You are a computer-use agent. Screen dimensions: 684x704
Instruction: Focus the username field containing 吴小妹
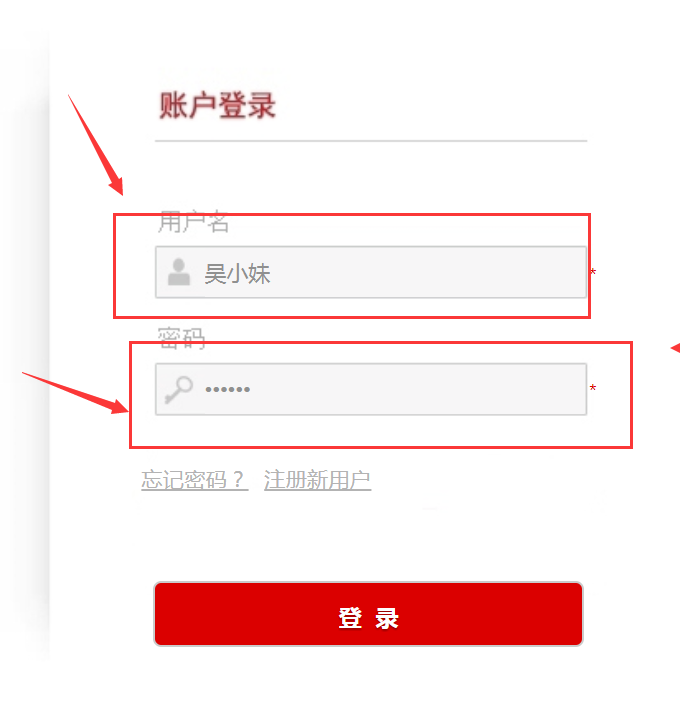(x=371, y=272)
